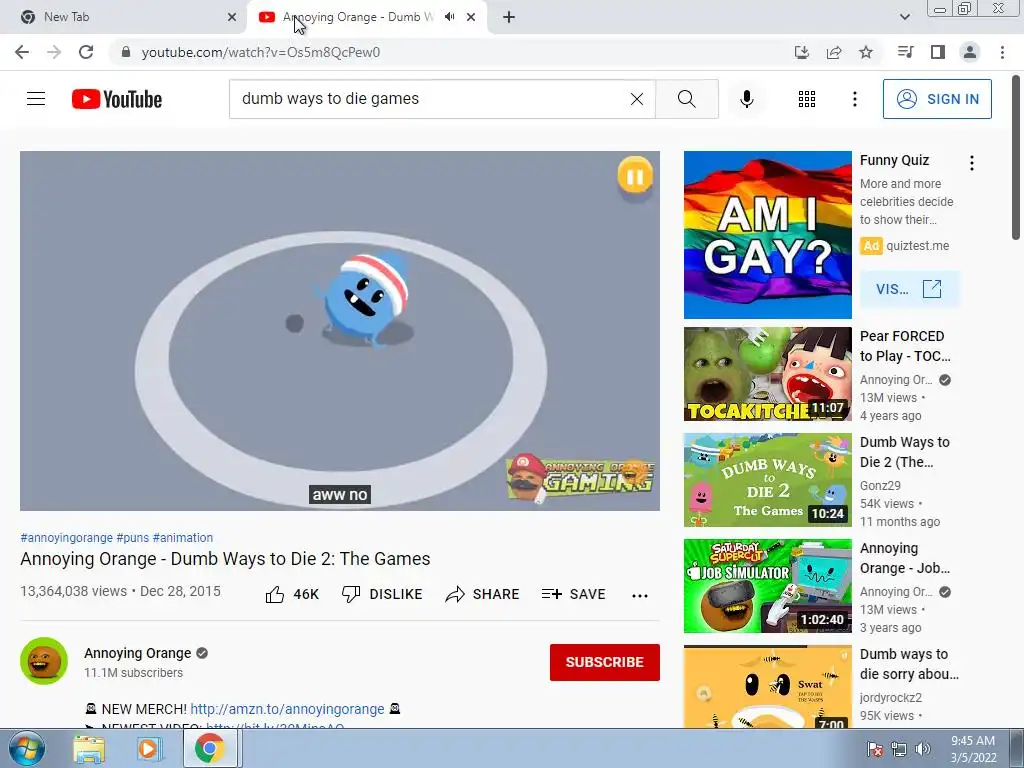Open the Toca Kitchen video thumbnail
Screen dimensions: 1024x768
click(x=767, y=374)
